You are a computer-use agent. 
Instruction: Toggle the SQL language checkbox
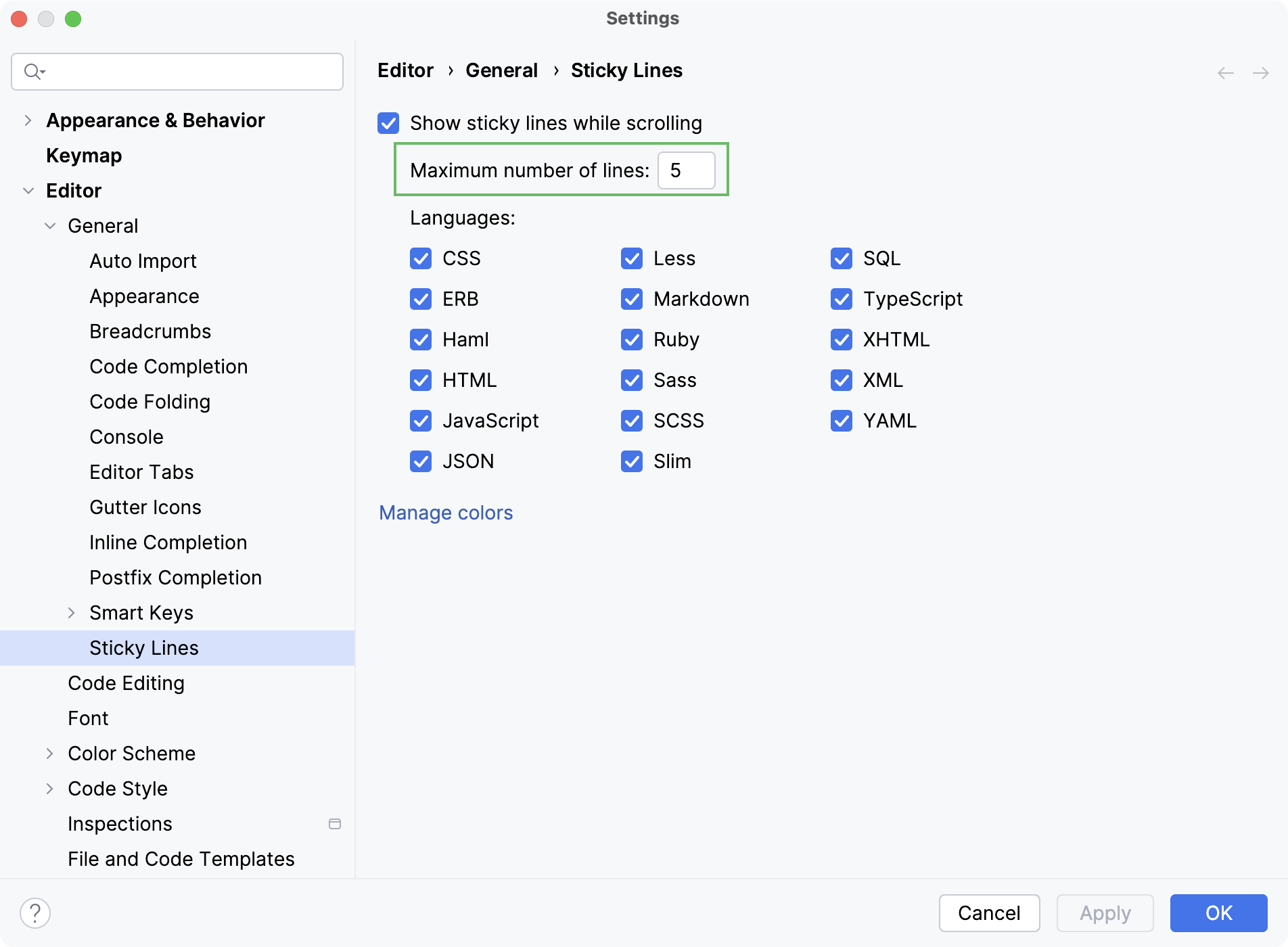pyautogui.click(x=842, y=258)
